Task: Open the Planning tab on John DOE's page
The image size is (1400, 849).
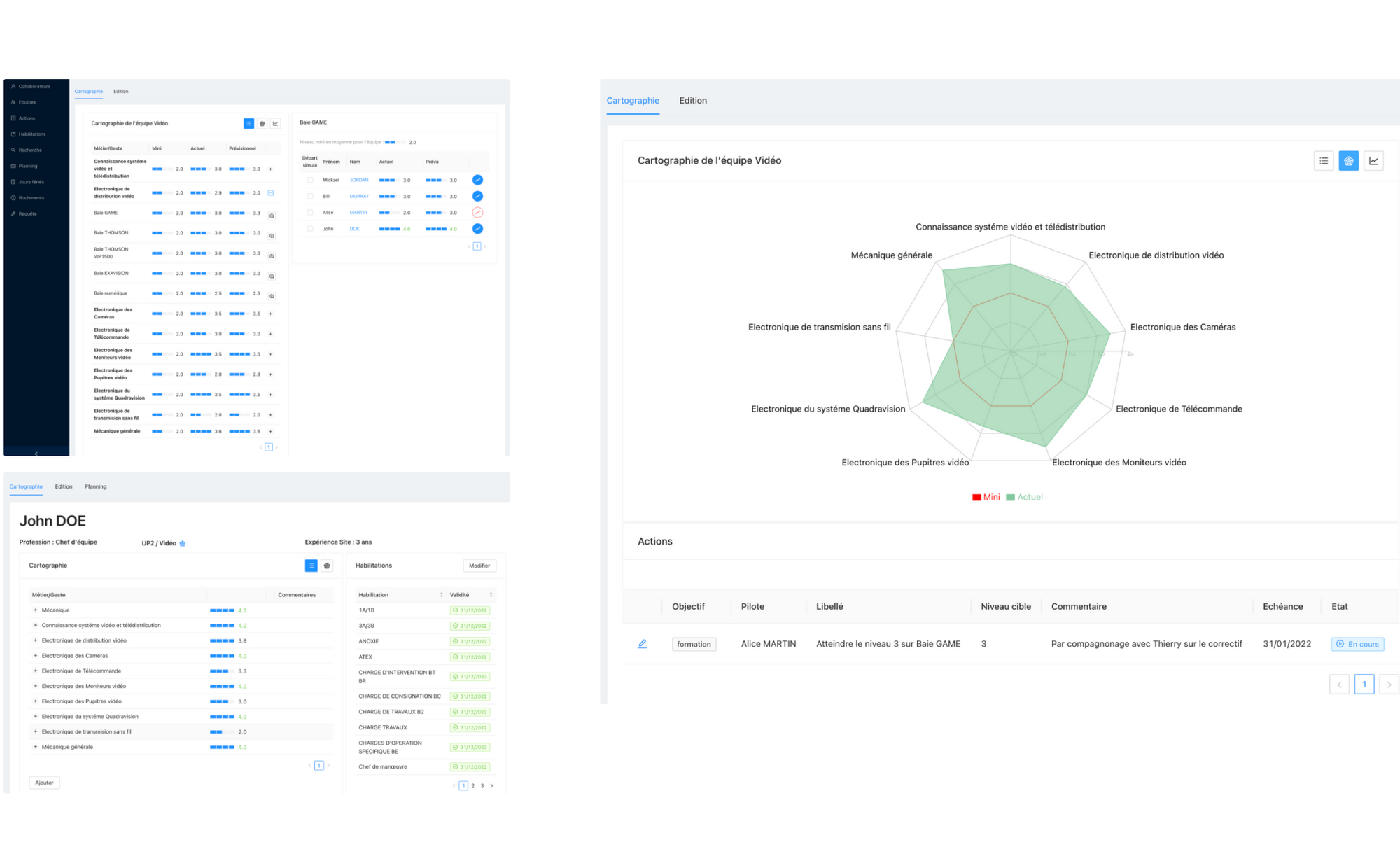Action: click(x=95, y=486)
